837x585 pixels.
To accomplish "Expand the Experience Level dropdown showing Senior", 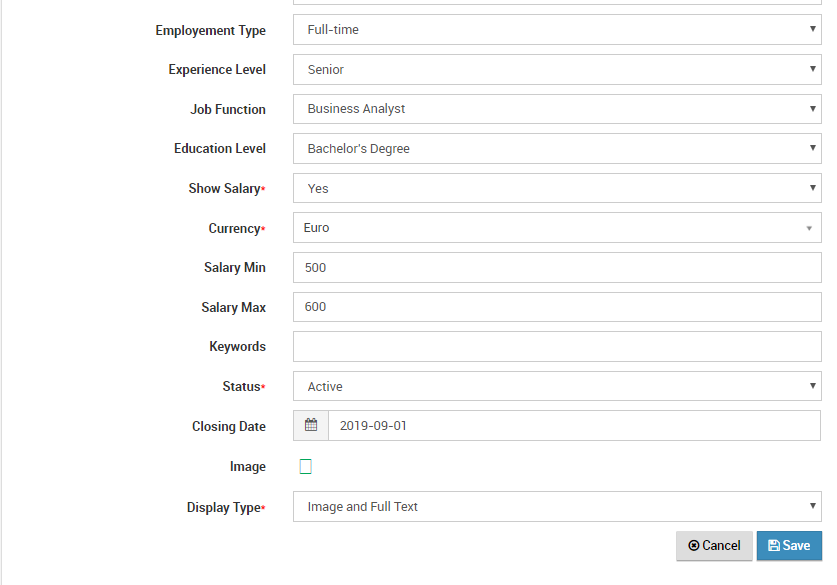I will tap(557, 69).
